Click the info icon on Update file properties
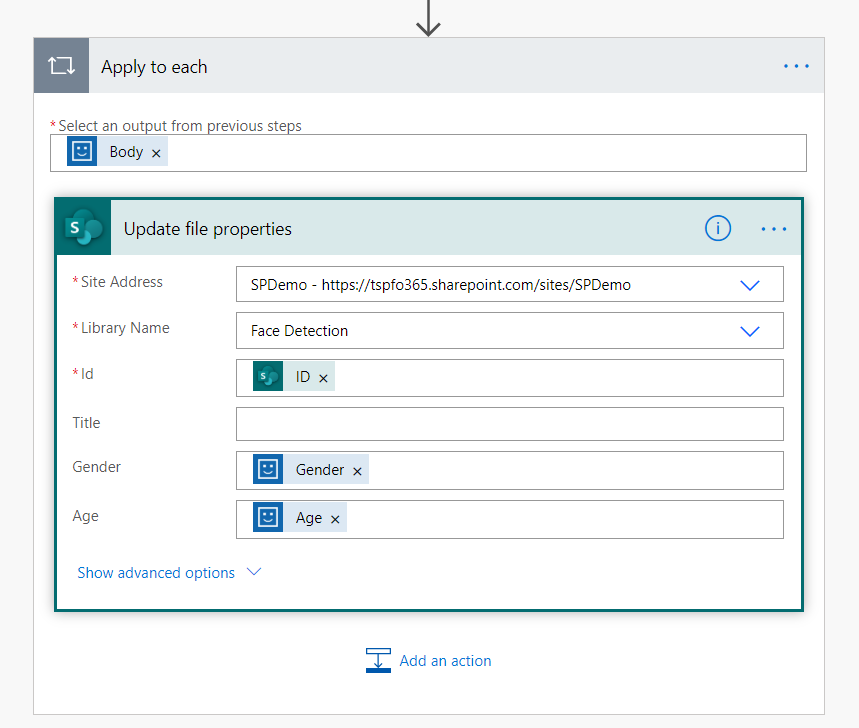859x728 pixels. coord(718,229)
